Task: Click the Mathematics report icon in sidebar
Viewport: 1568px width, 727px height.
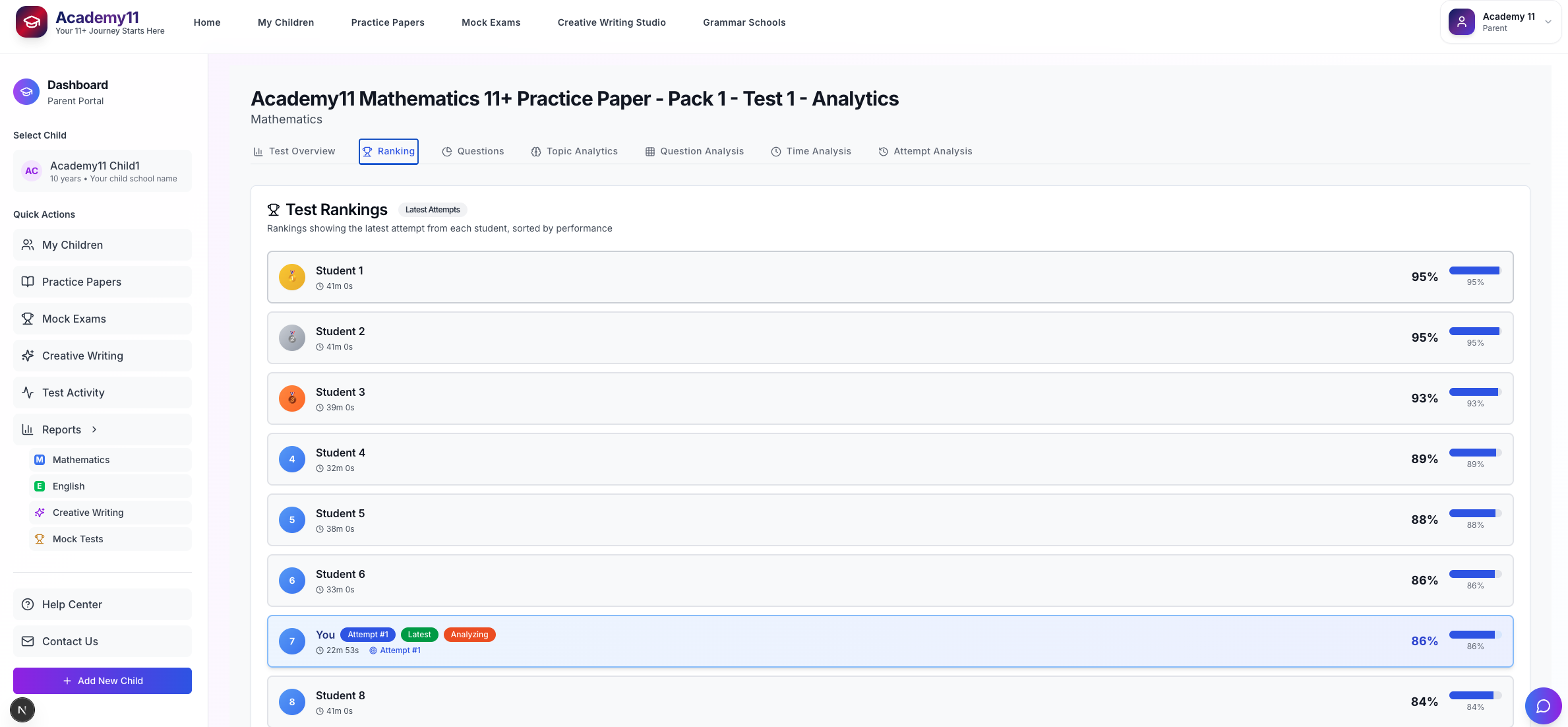Action: (40, 460)
